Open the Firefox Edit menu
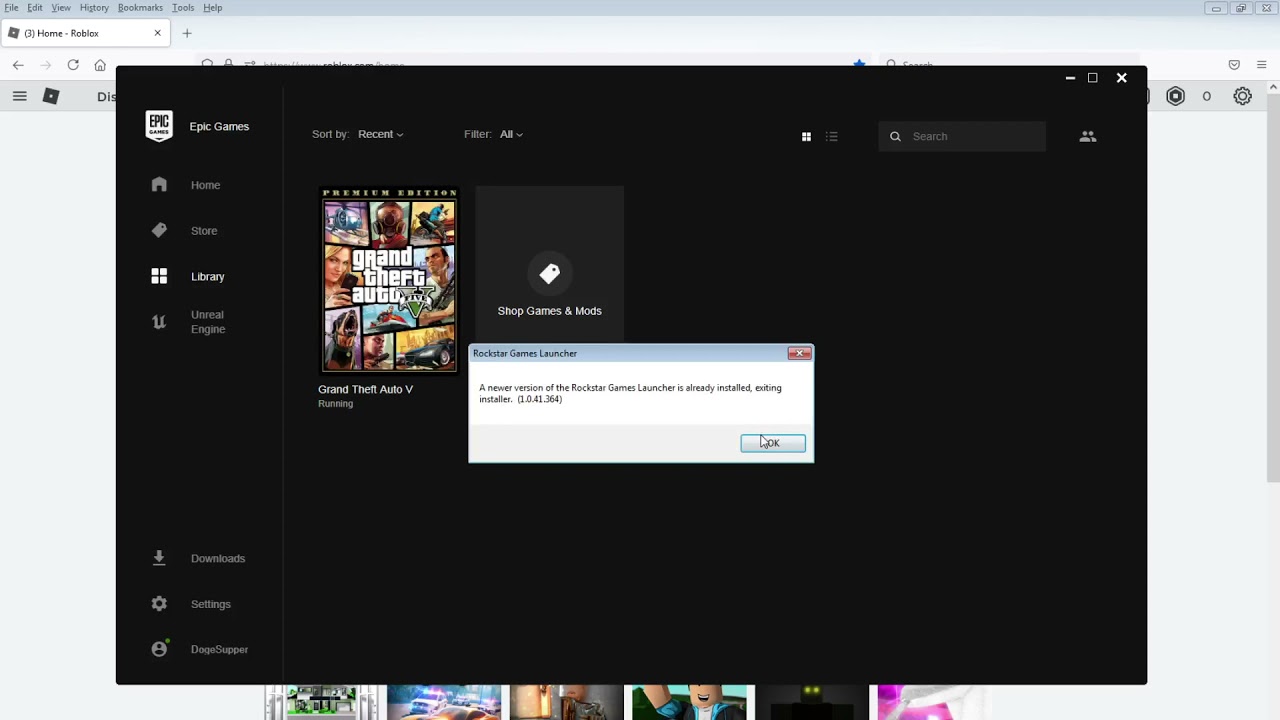The height and width of the screenshot is (720, 1280). [x=35, y=7]
